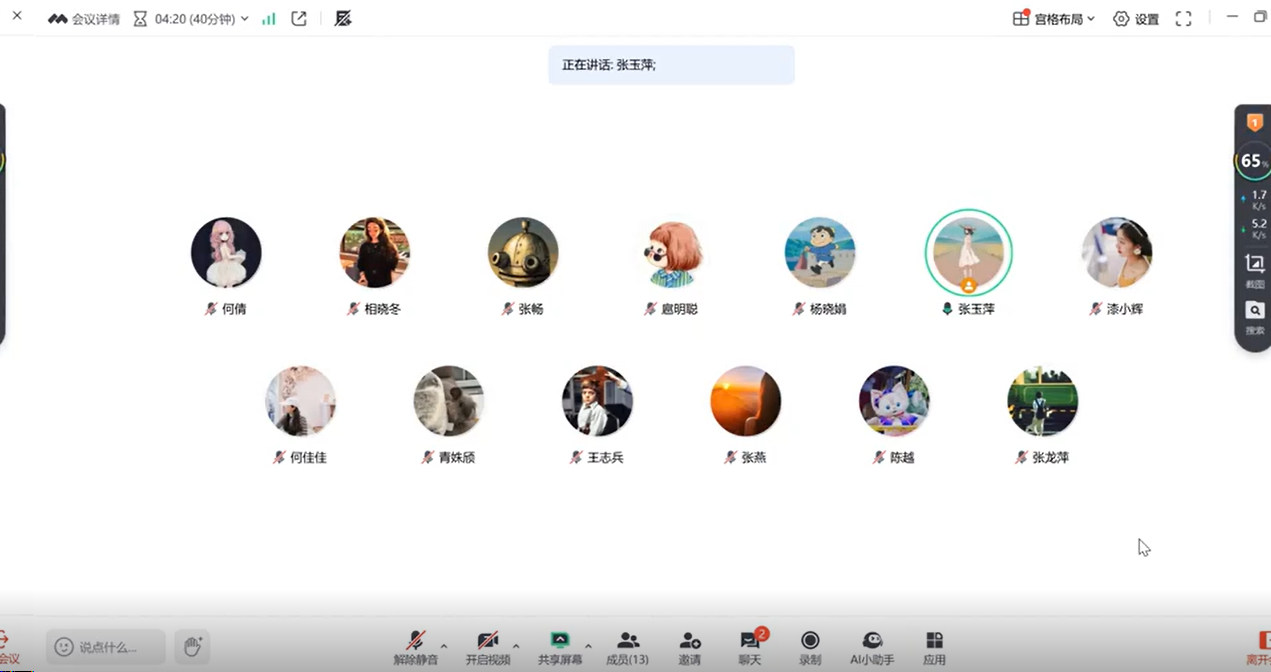Open the 聊天 chat panel
The image size is (1271, 672).
[749, 647]
